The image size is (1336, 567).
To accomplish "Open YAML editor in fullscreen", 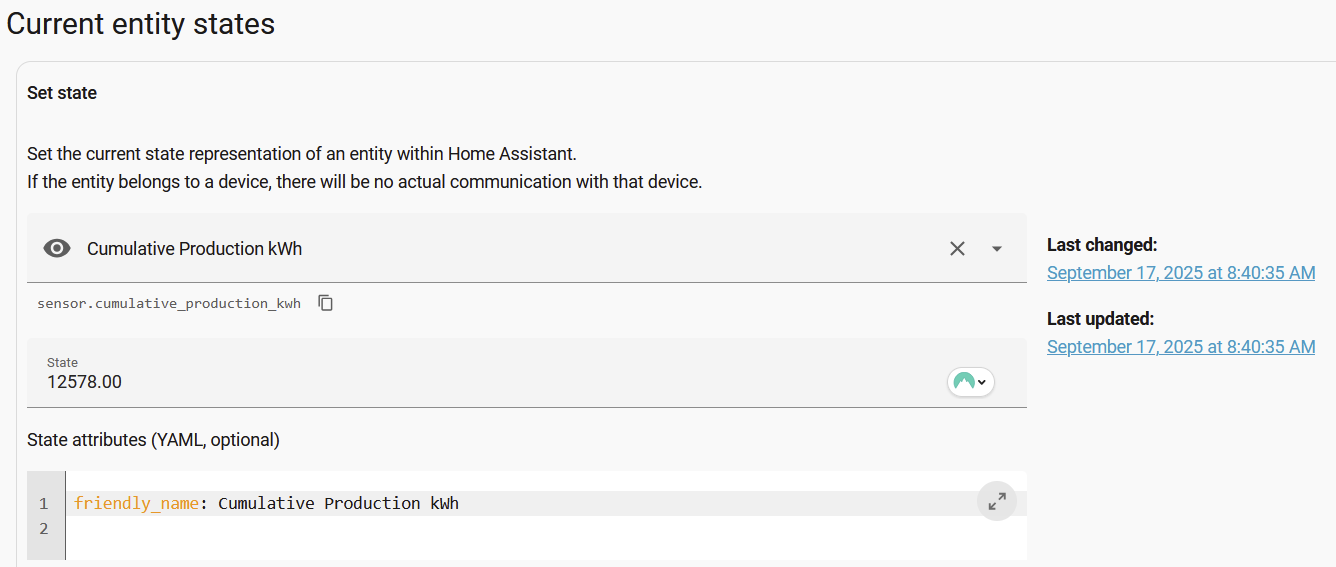I will (996, 502).
